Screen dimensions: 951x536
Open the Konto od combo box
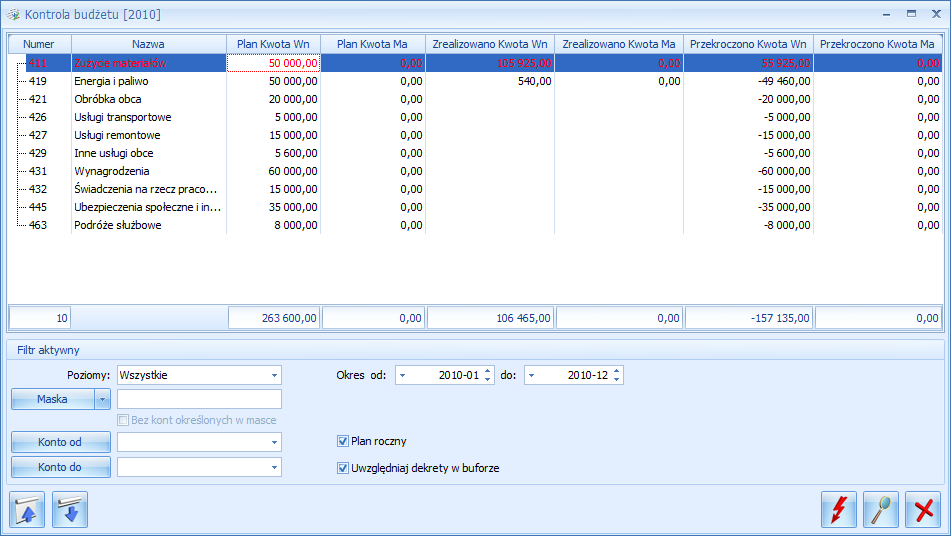[274, 442]
